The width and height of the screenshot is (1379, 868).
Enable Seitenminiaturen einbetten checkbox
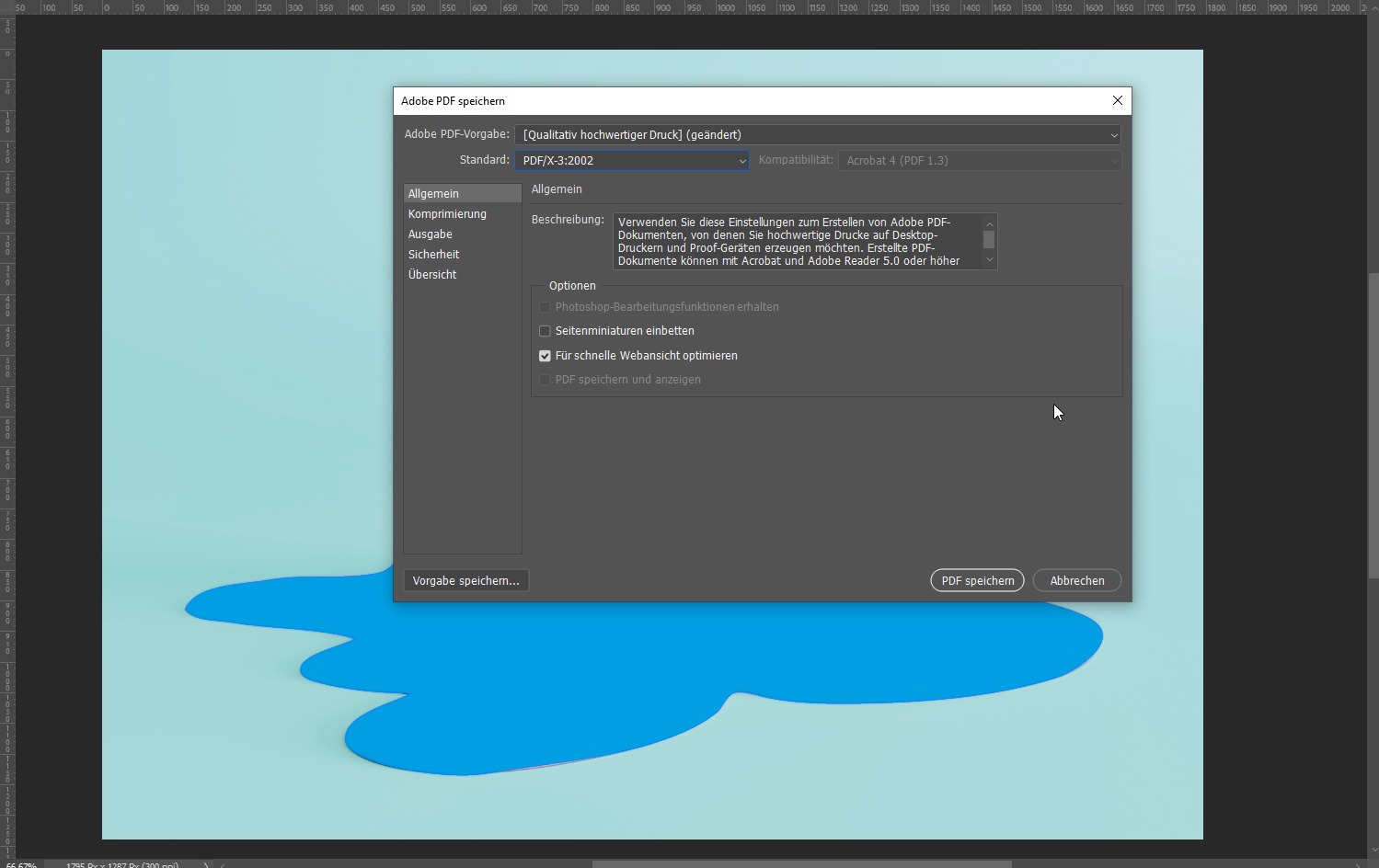coord(545,331)
